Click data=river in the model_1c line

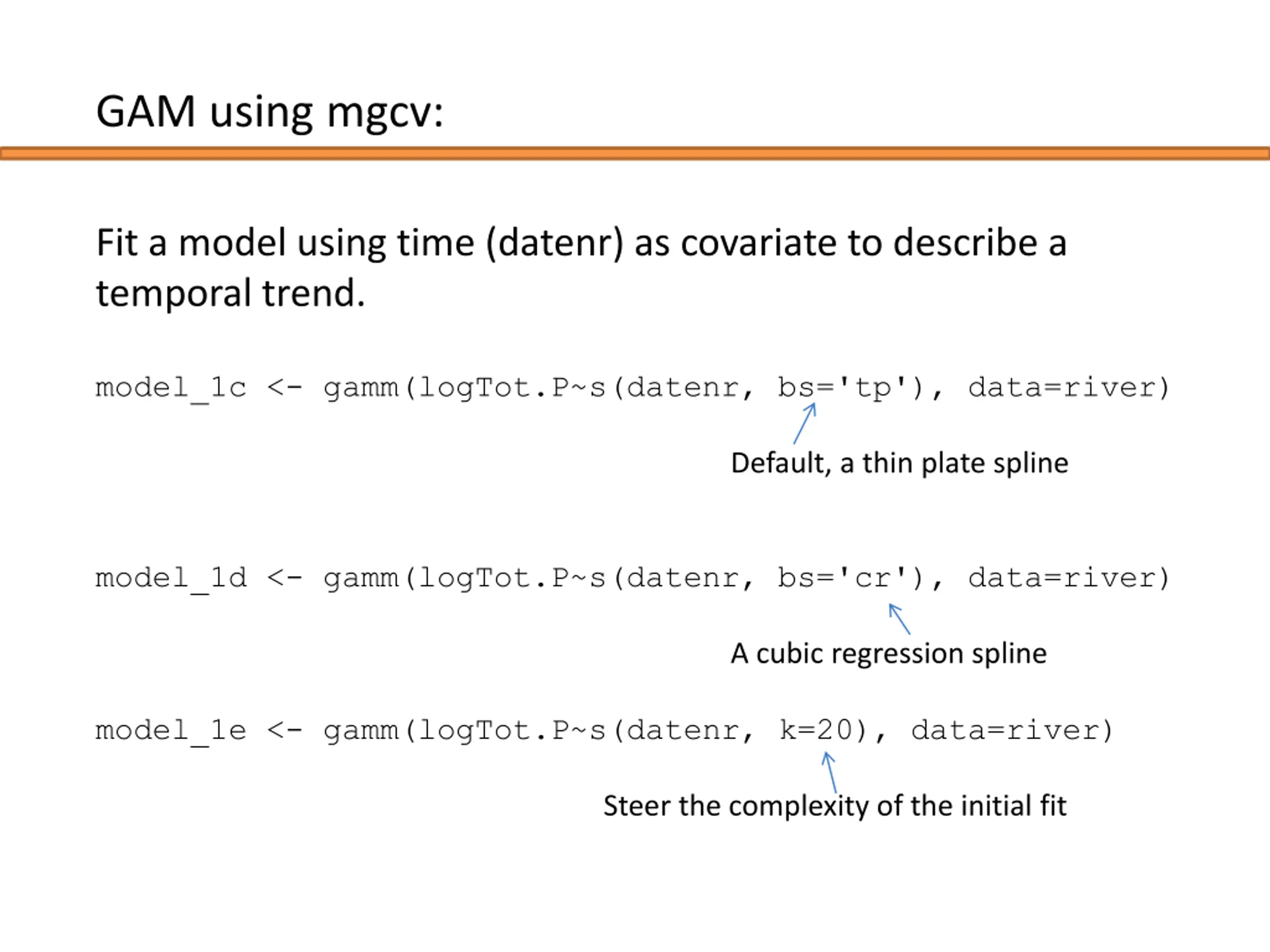1068,389
